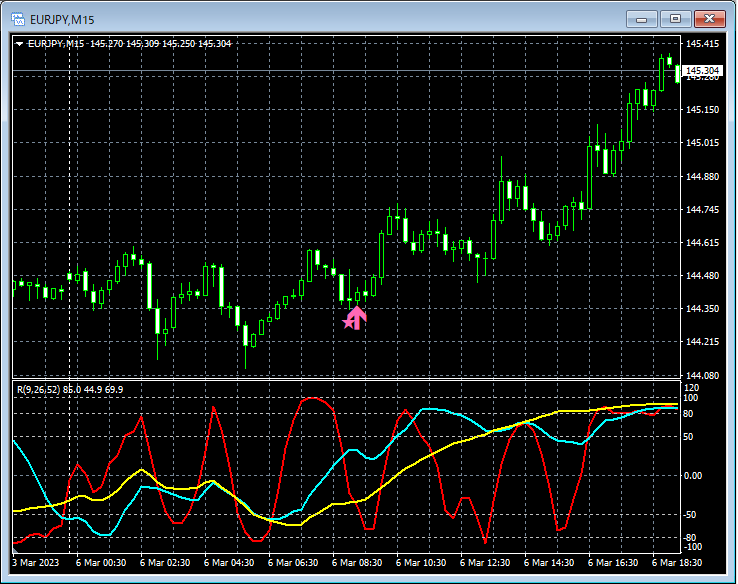This screenshot has height=584, width=738.
Task: Expand the triangle beside EURJPY,M15 chart header
Action: [19, 44]
